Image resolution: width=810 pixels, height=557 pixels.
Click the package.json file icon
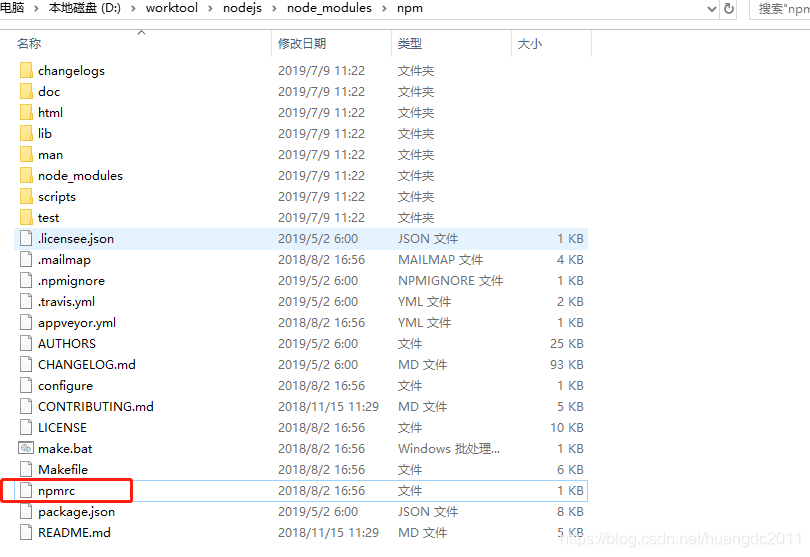pyautogui.click(x=26, y=512)
